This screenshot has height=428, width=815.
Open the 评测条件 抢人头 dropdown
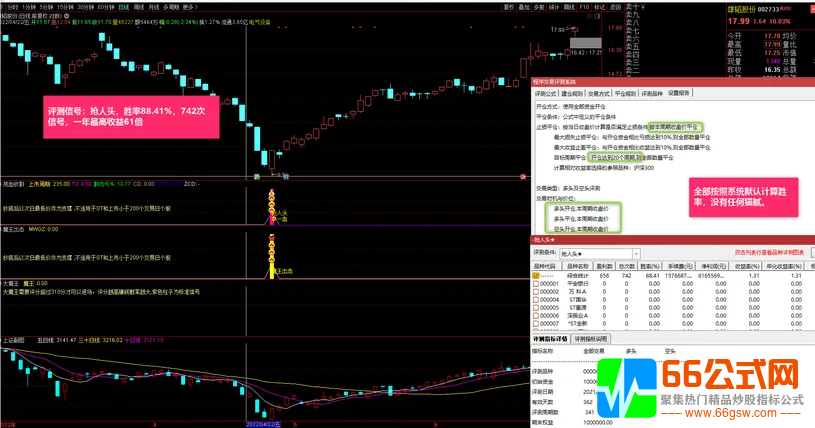pos(636,255)
